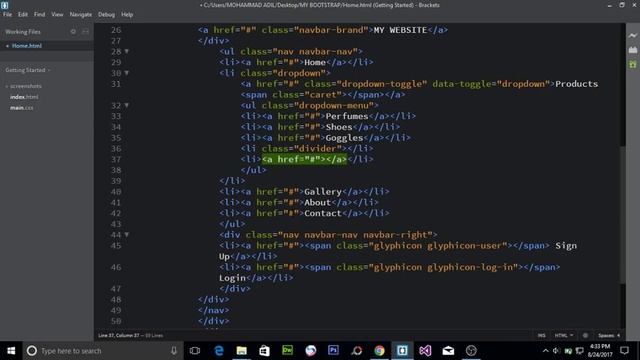Click the OBS Studio taskbar icon
This screenshot has height=360, width=640.
pos(471,351)
